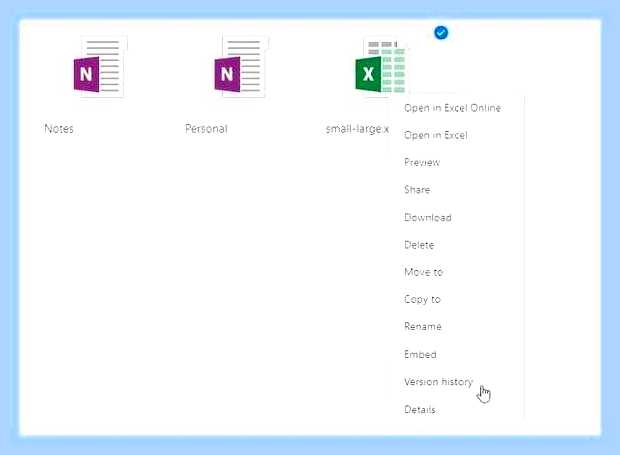Image resolution: width=620 pixels, height=455 pixels.
Task: Open Details from the context menu
Action: pos(420,410)
